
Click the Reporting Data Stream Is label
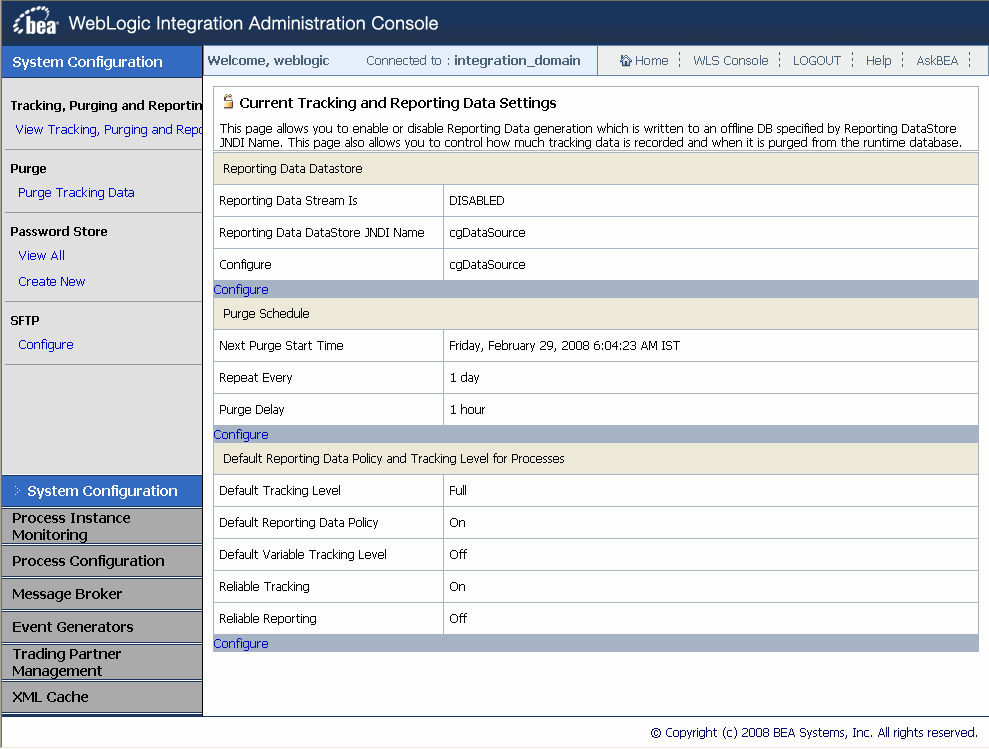pyautogui.click(x=288, y=201)
